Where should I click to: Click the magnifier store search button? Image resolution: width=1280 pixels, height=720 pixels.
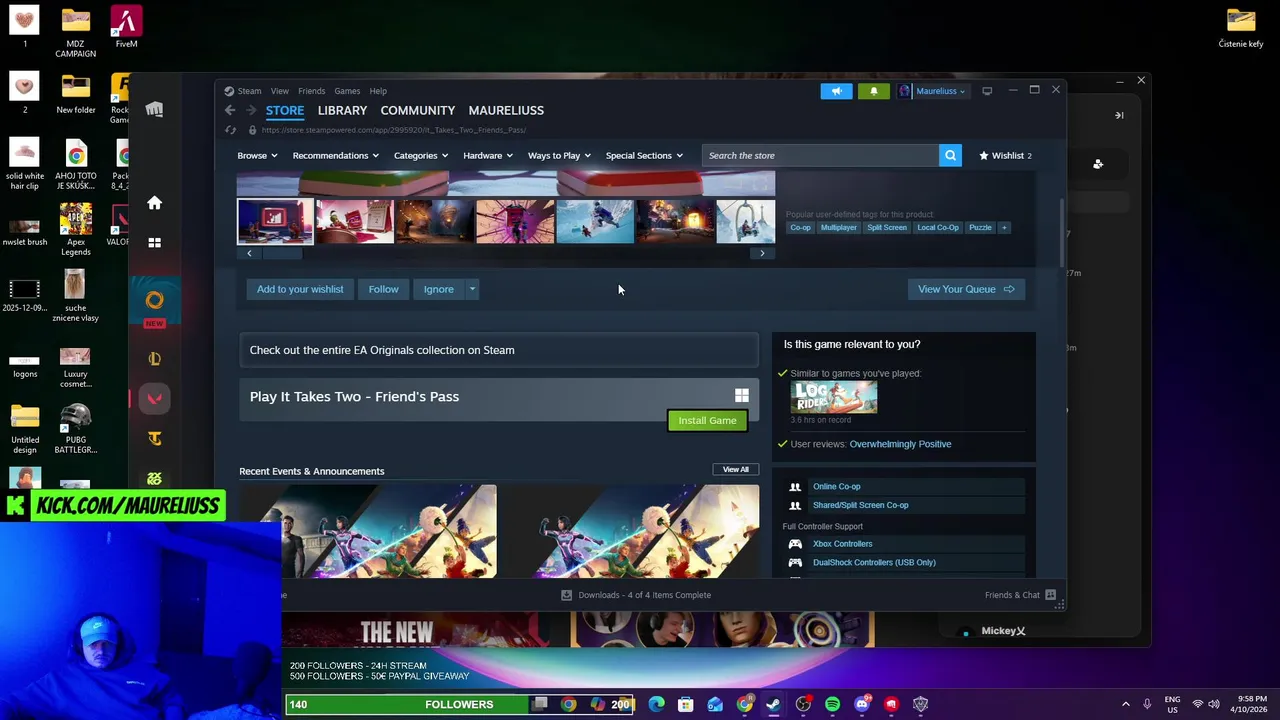pos(950,155)
